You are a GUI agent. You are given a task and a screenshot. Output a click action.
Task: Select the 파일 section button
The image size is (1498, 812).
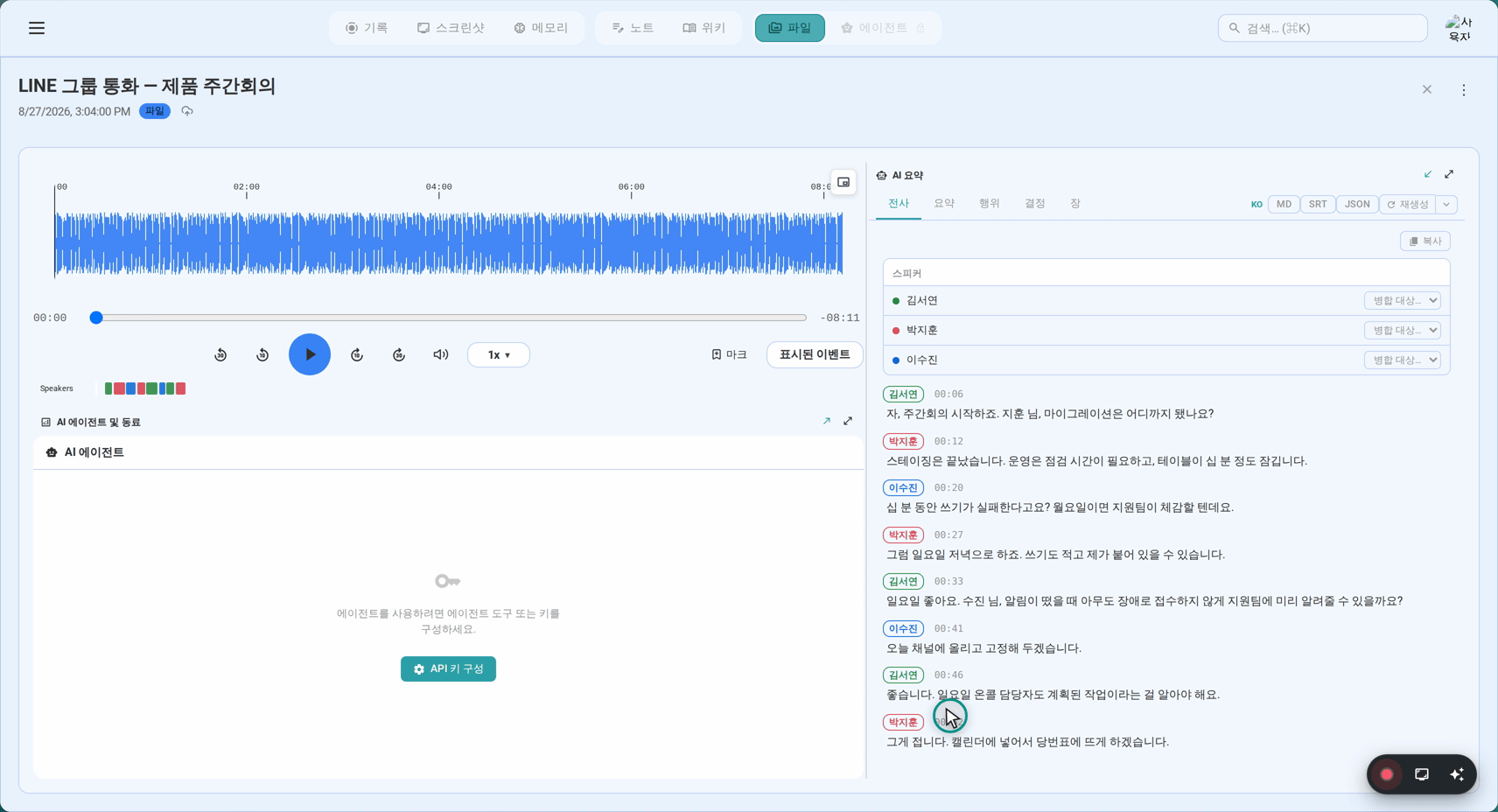[790, 28]
